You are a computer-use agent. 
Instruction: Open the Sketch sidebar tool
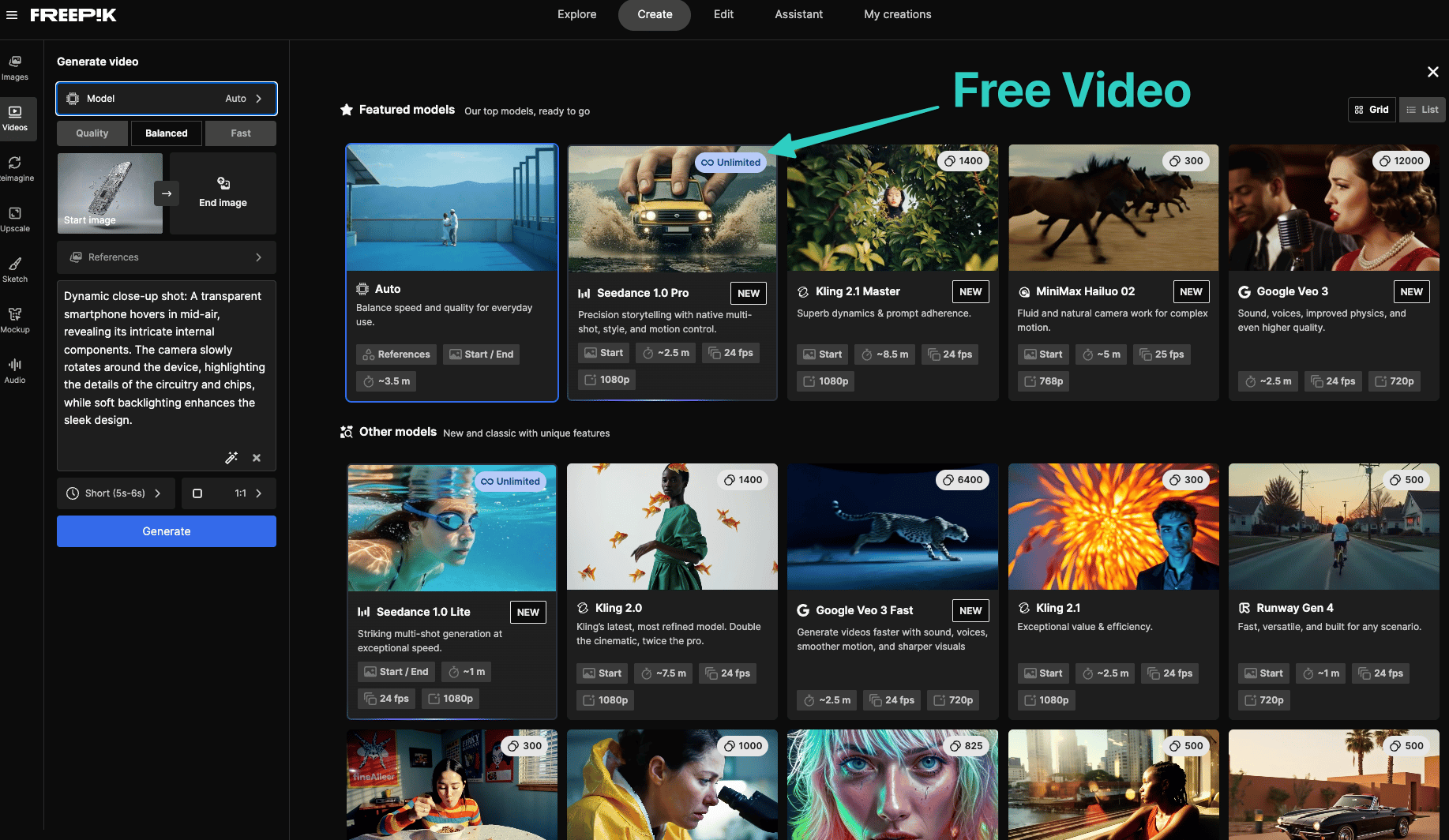(x=15, y=270)
